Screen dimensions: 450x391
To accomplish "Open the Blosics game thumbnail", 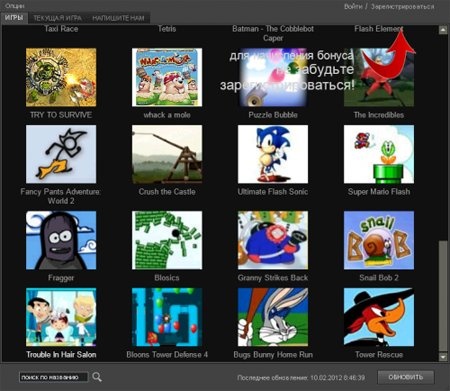I will (167, 240).
